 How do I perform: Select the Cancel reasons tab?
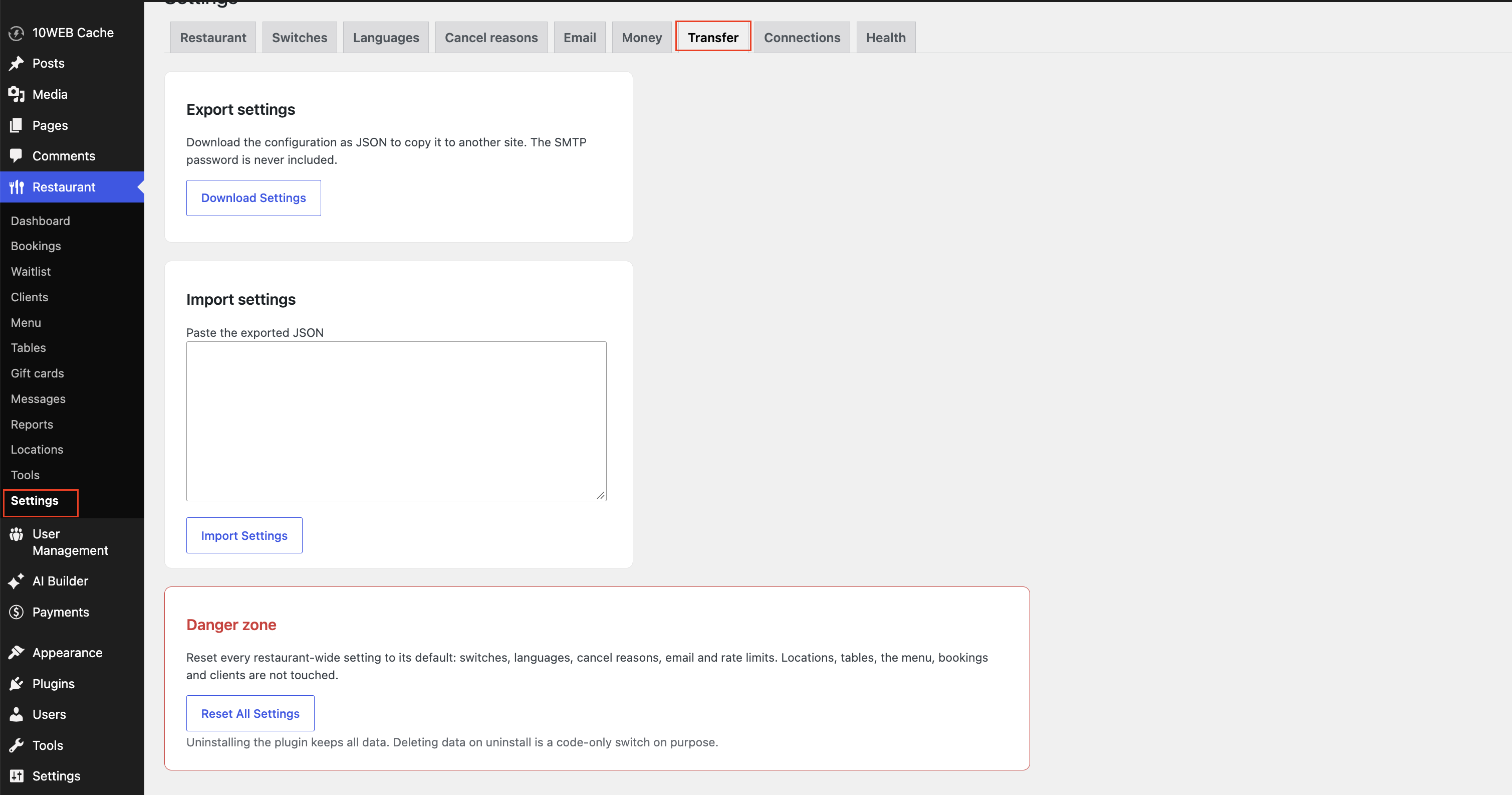tap(491, 38)
